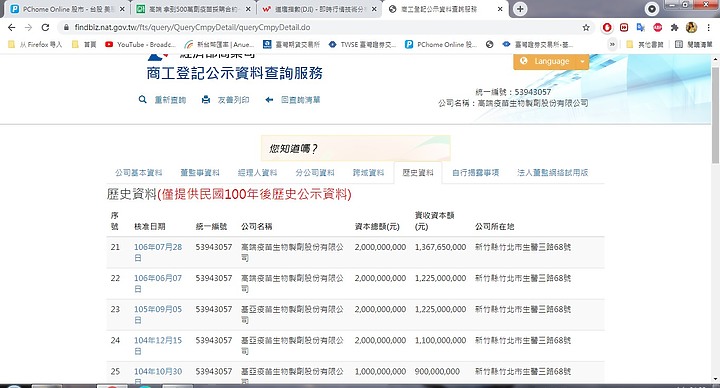Open the 从 Firefox 导入 bookmark folder
Viewport: 720px width, 388px height.
35,45
